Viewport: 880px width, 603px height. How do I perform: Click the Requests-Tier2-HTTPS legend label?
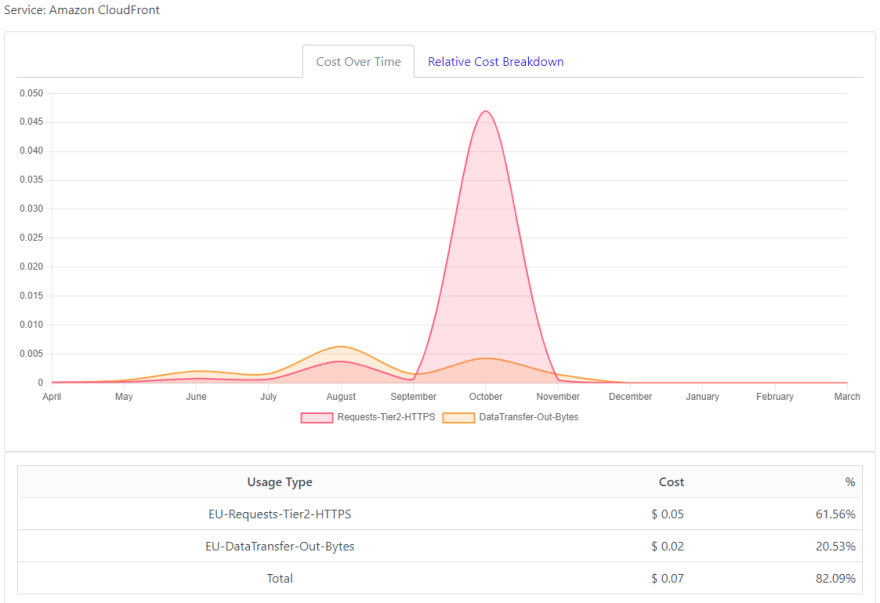386,417
